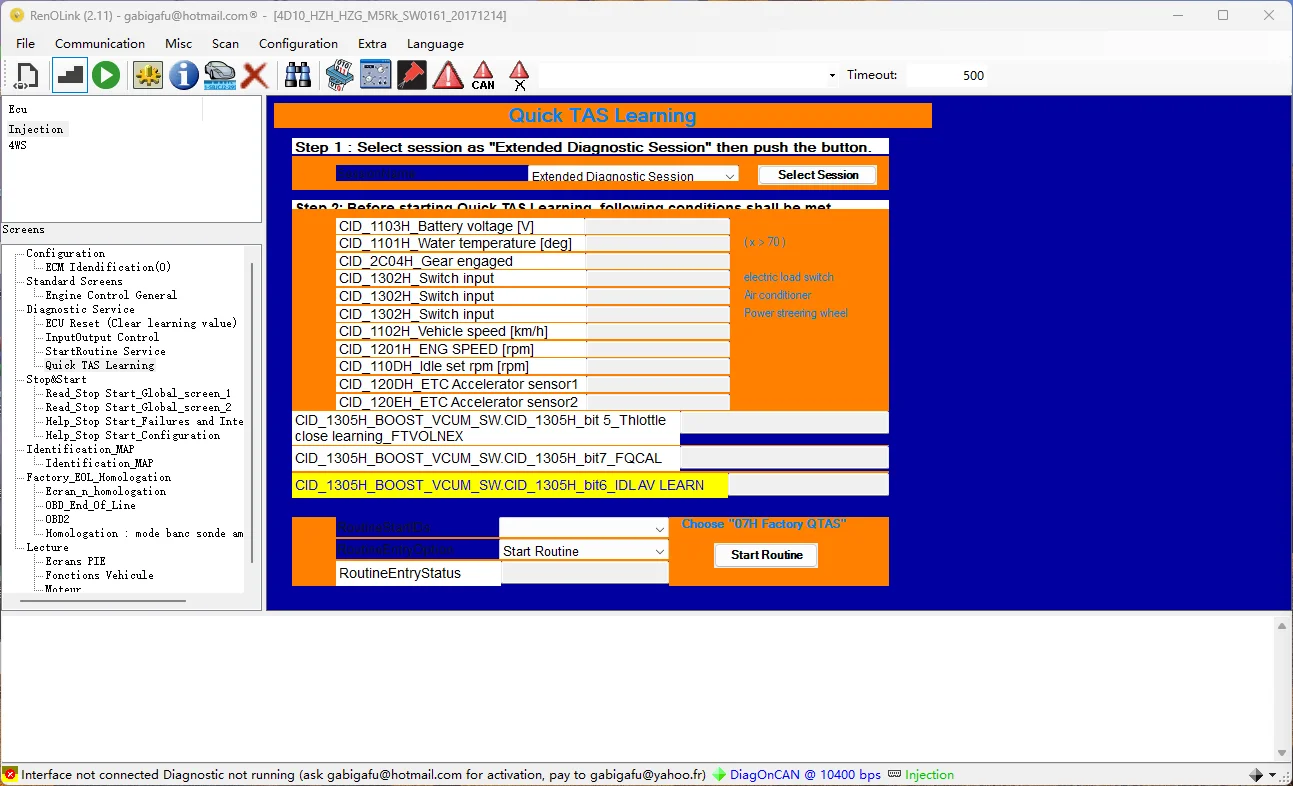1293x786 pixels.
Task: Select the Diagnostic Service tree node
Action: [80, 309]
